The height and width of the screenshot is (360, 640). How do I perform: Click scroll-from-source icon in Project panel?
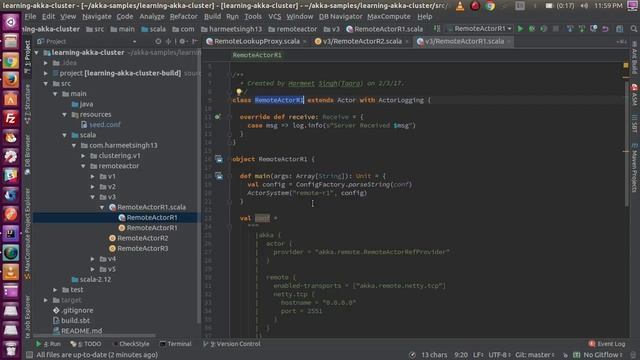(158, 41)
